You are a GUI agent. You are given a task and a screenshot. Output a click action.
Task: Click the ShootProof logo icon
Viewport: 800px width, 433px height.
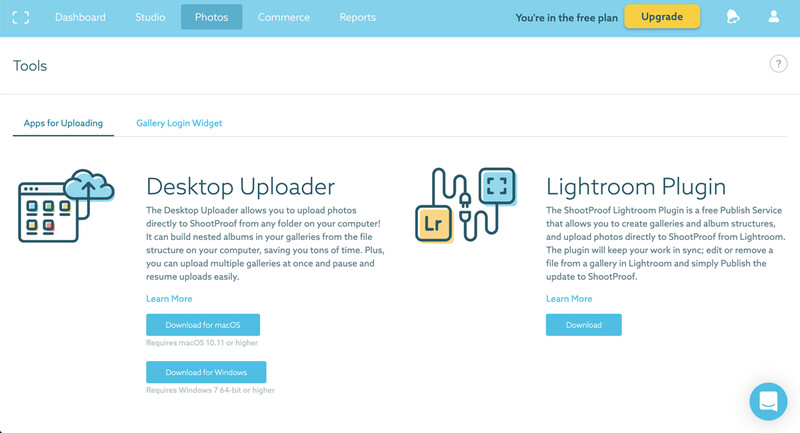(x=20, y=17)
